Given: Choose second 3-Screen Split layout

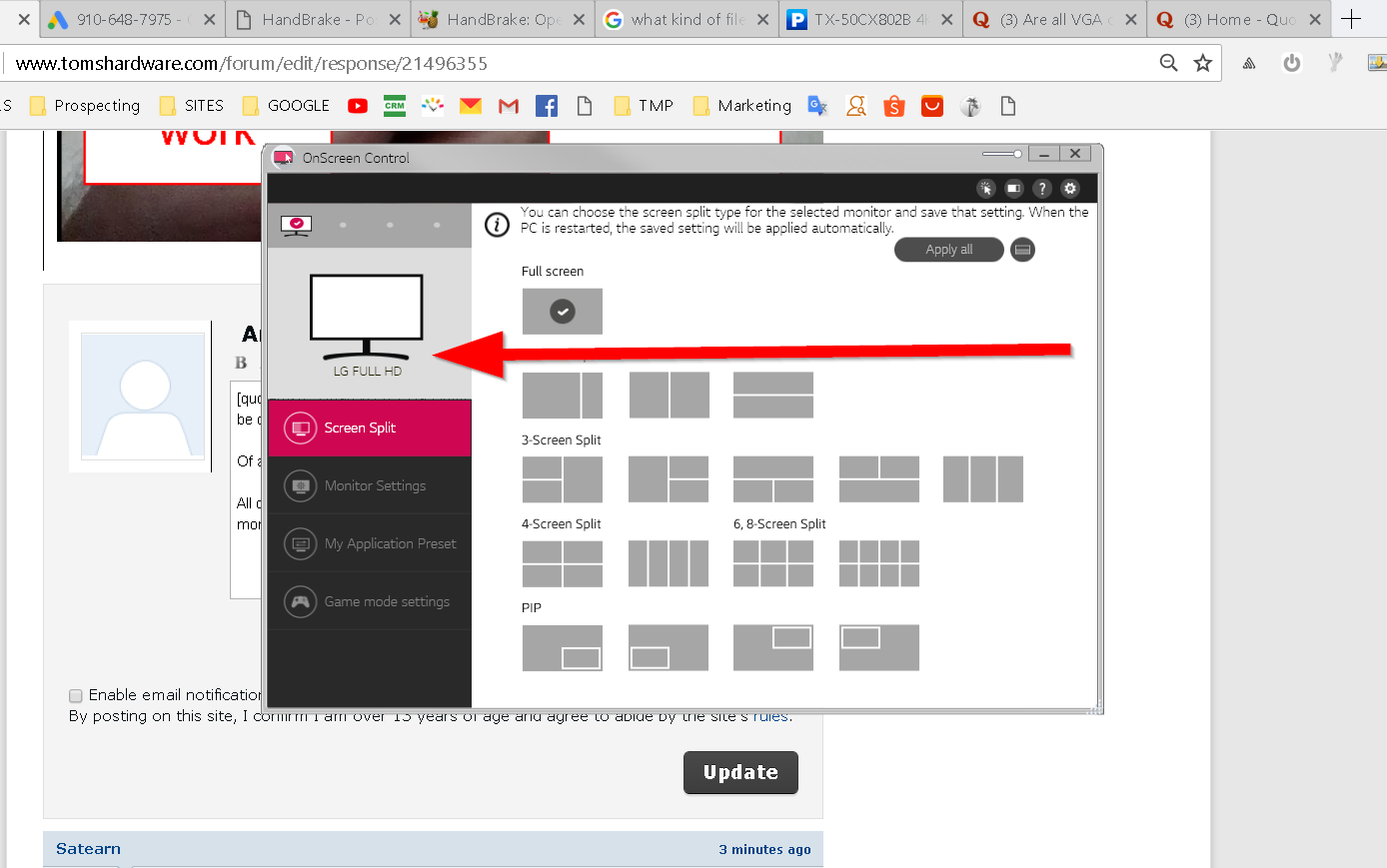Looking at the screenshot, I should pyautogui.click(x=669, y=478).
